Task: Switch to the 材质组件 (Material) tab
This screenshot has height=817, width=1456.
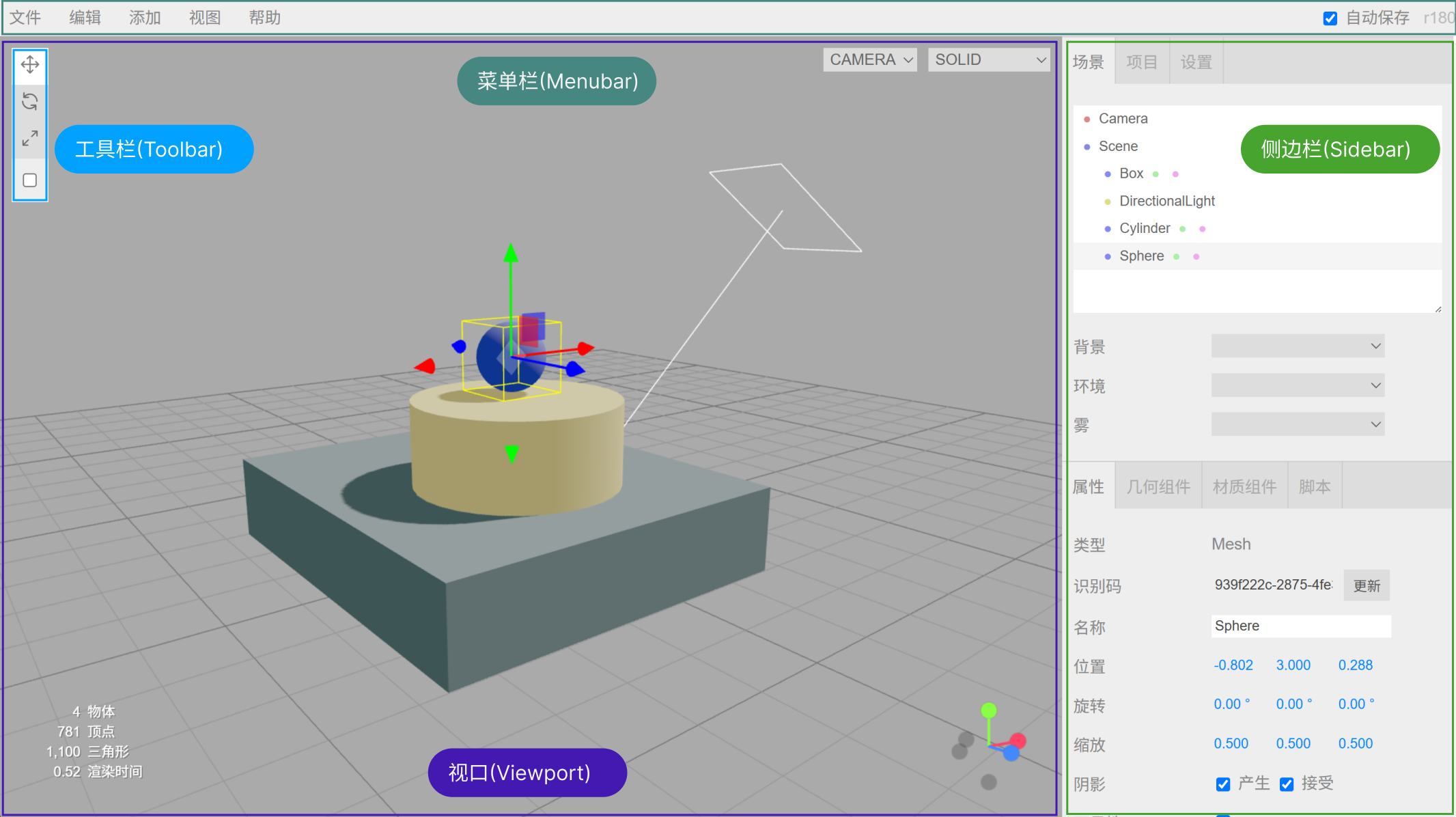Action: coord(1244,486)
